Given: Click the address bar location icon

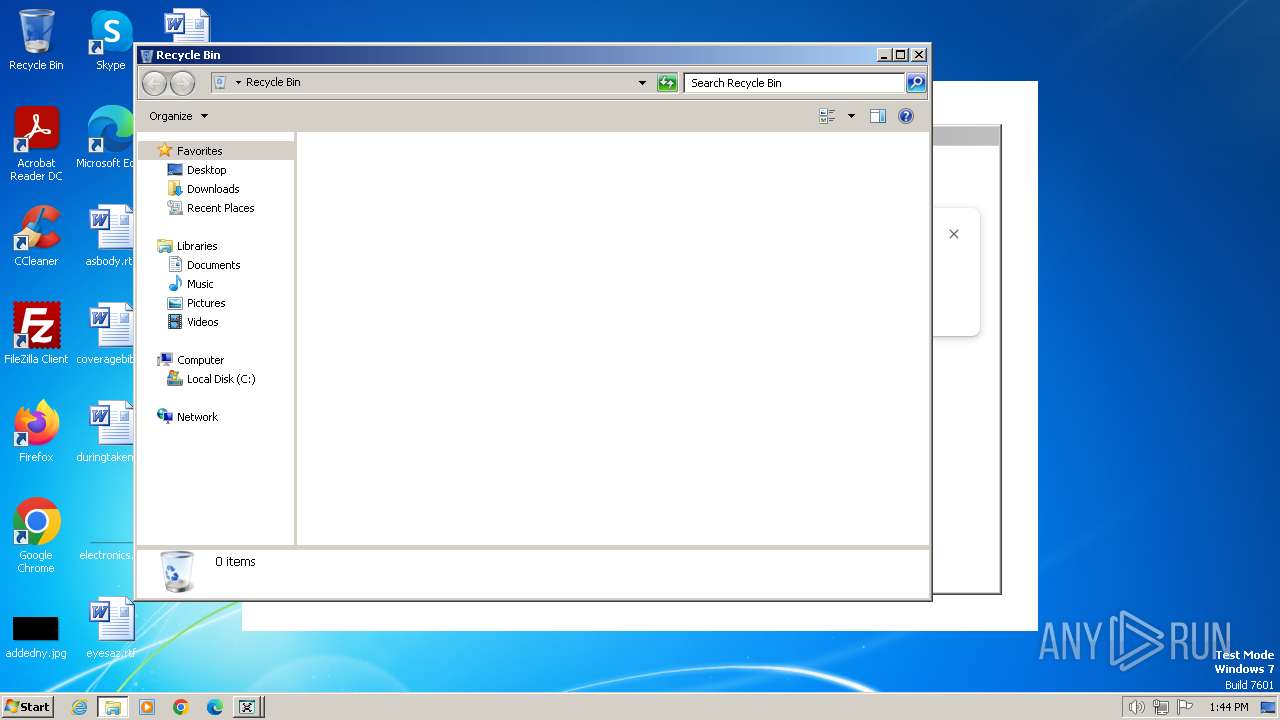Looking at the screenshot, I should (x=220, y=83).
